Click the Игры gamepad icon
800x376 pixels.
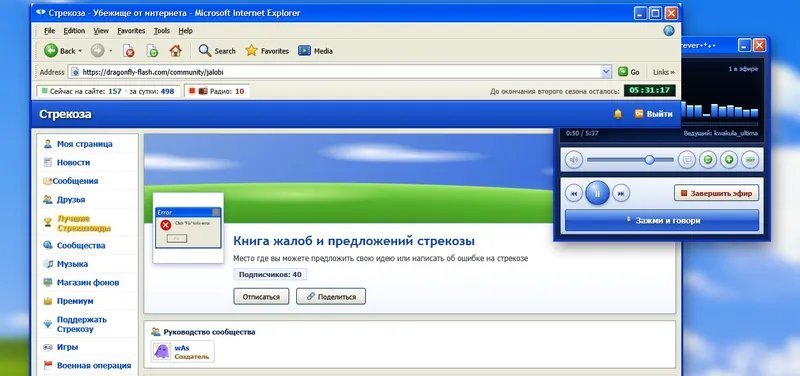tap(48, 347)
